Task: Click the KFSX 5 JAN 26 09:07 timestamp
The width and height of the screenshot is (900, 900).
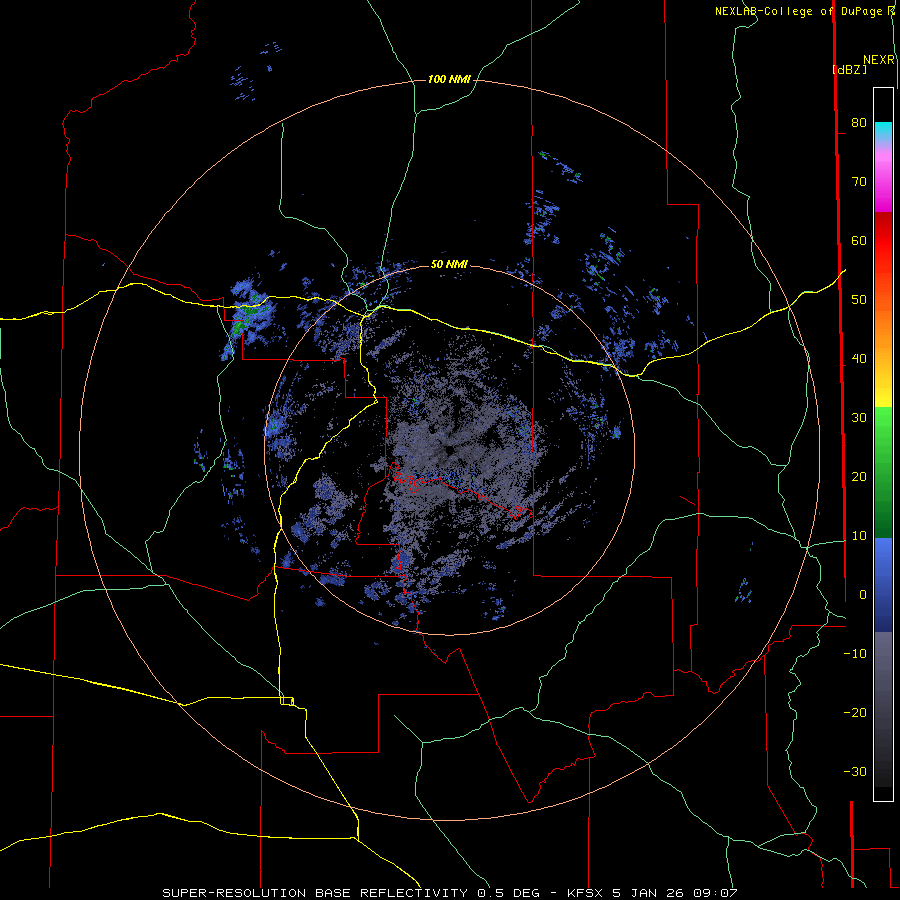Action: 652,893
